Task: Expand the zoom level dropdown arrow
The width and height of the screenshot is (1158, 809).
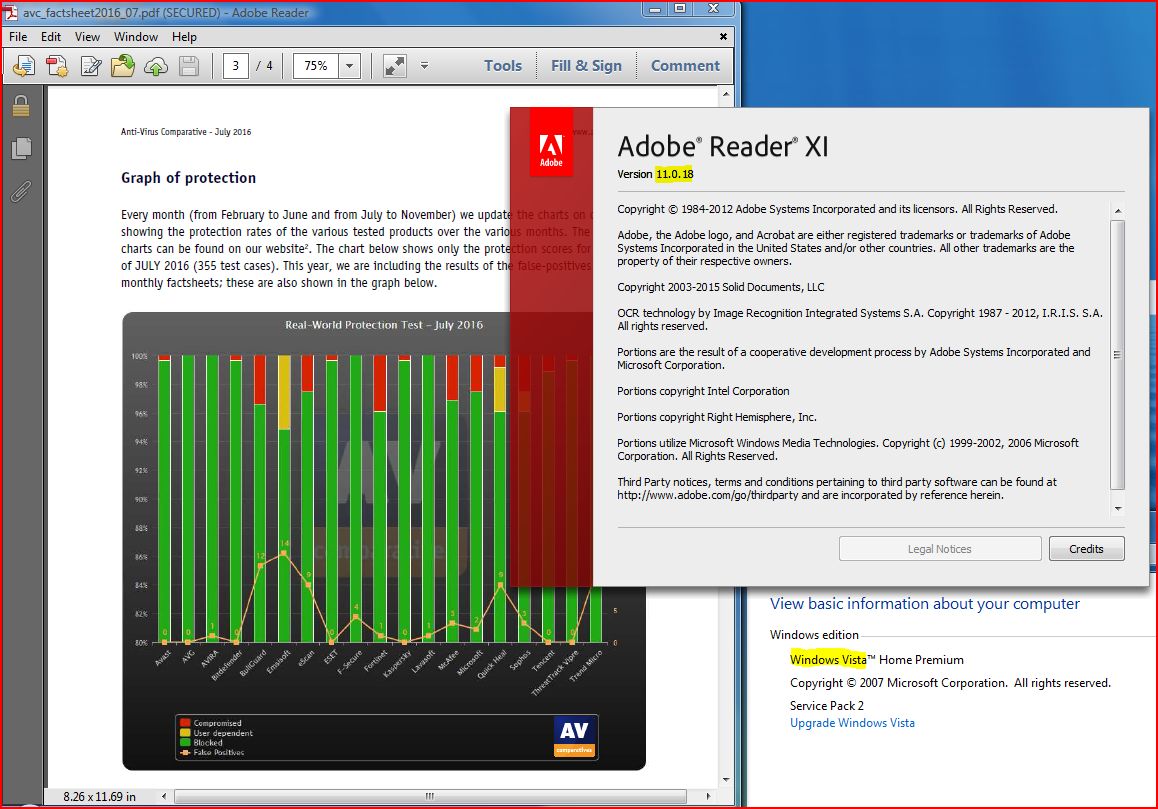Action: [x=349, y=66]
